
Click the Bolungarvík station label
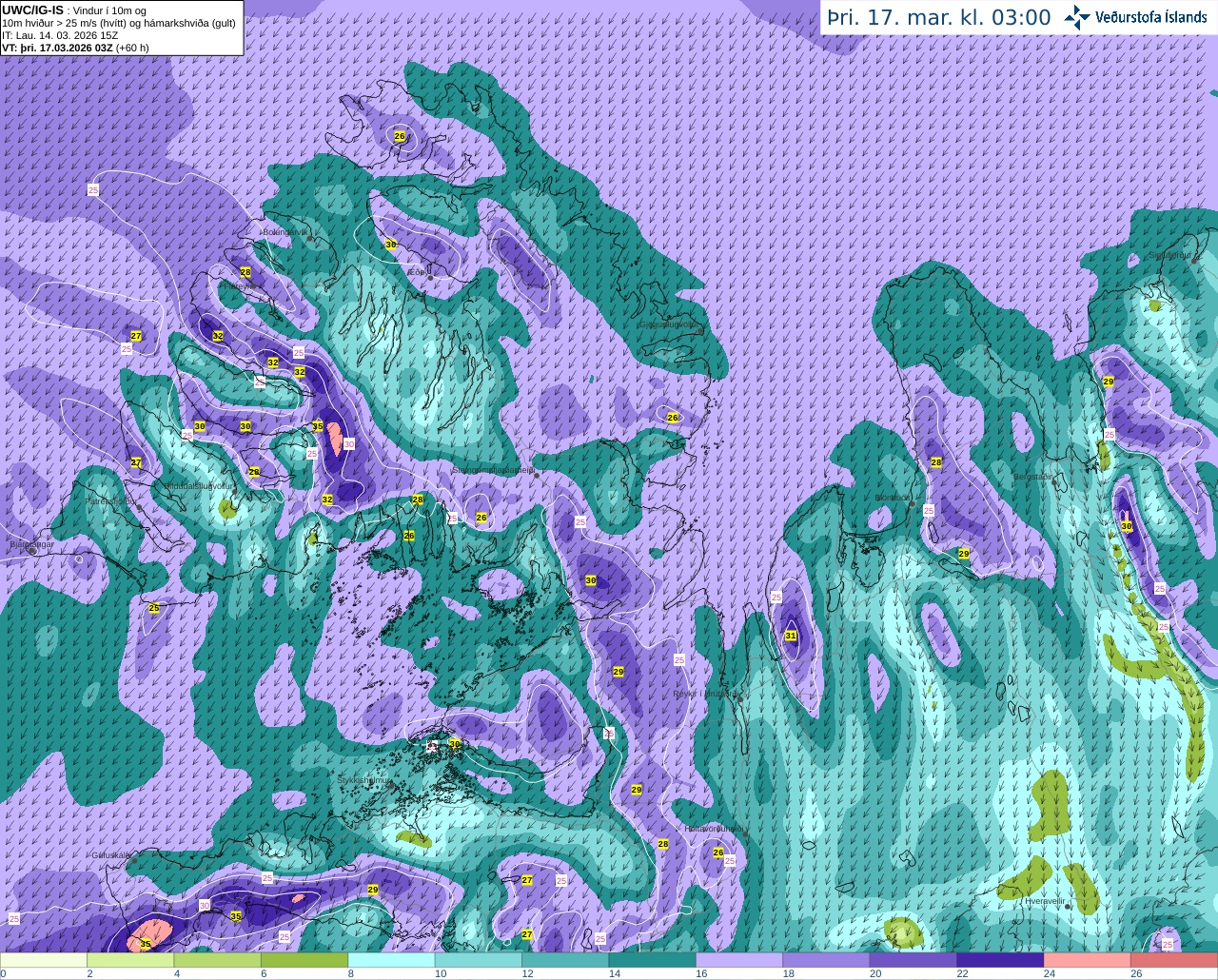[285, 231]
